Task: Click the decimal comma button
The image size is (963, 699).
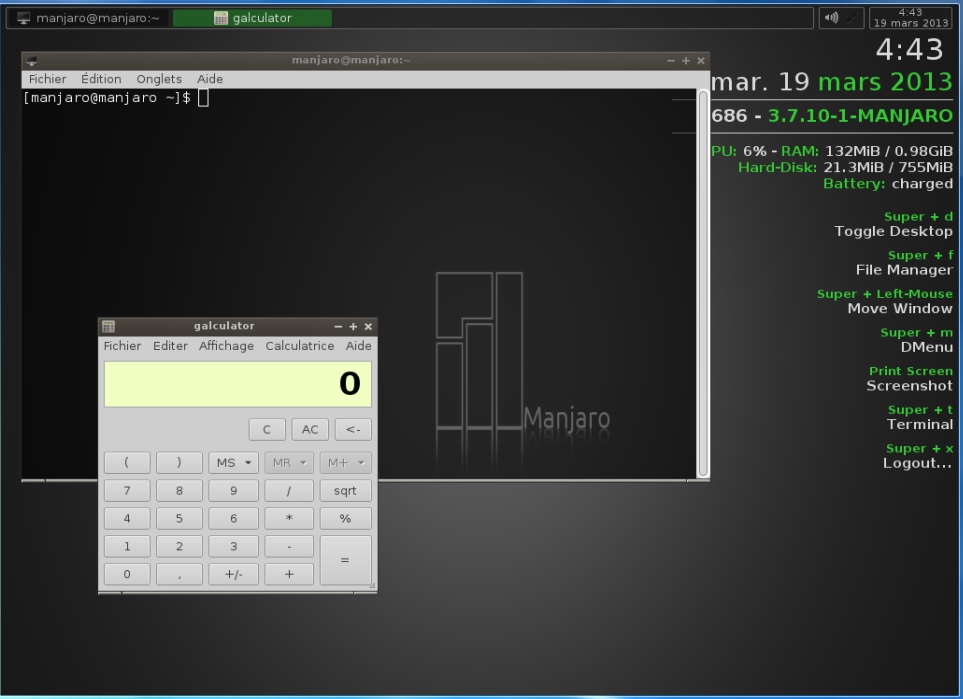Action: 179,574
